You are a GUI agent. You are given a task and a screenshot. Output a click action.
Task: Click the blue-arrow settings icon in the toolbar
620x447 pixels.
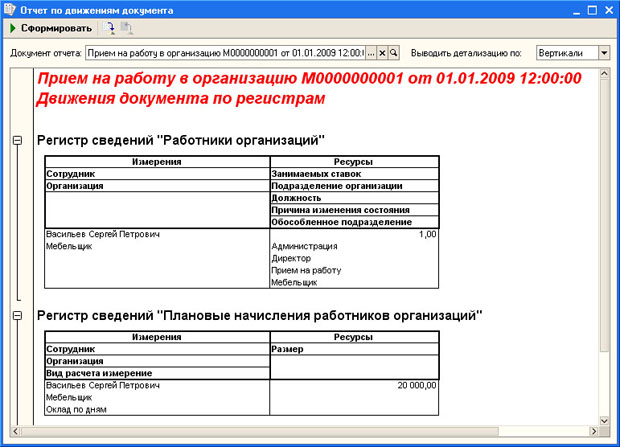(x=109, y=28)
